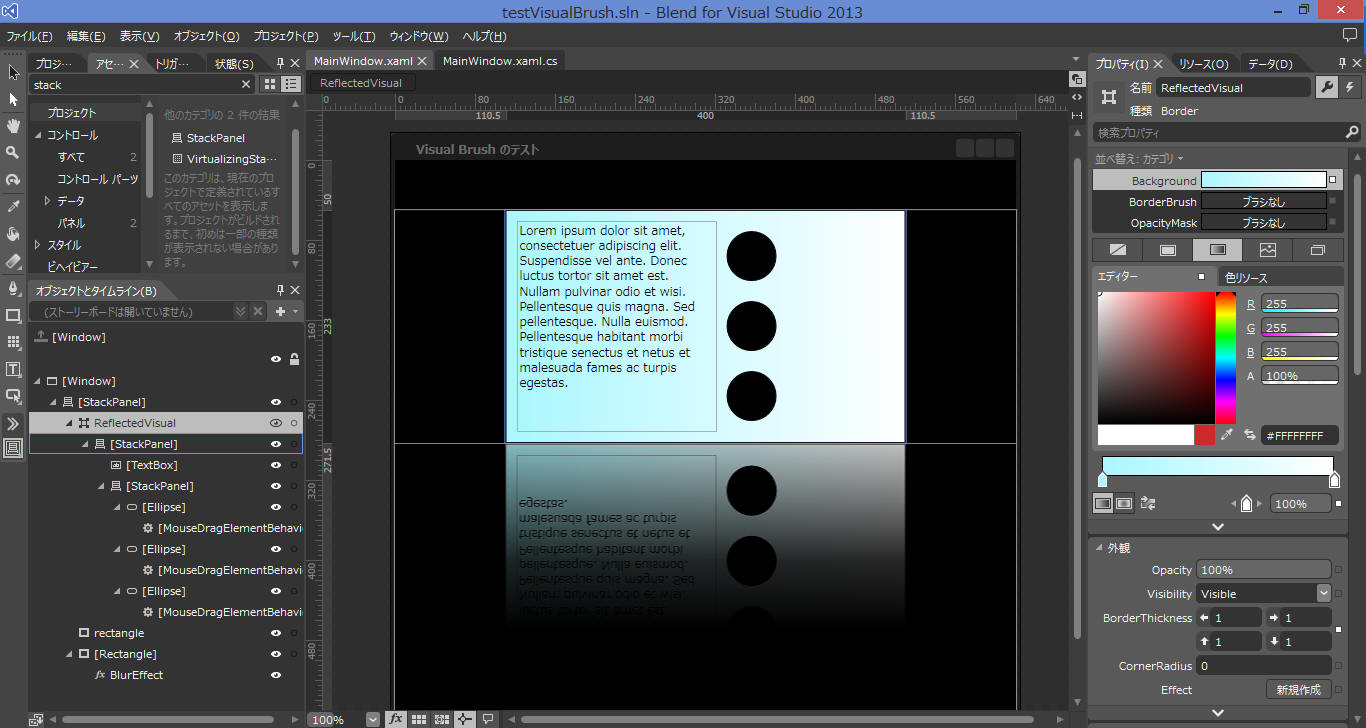The width and height of the screenshot is (1366, 728).
Task: Open the プロジェクト(P) menu
Action: (x=286, y=36)
